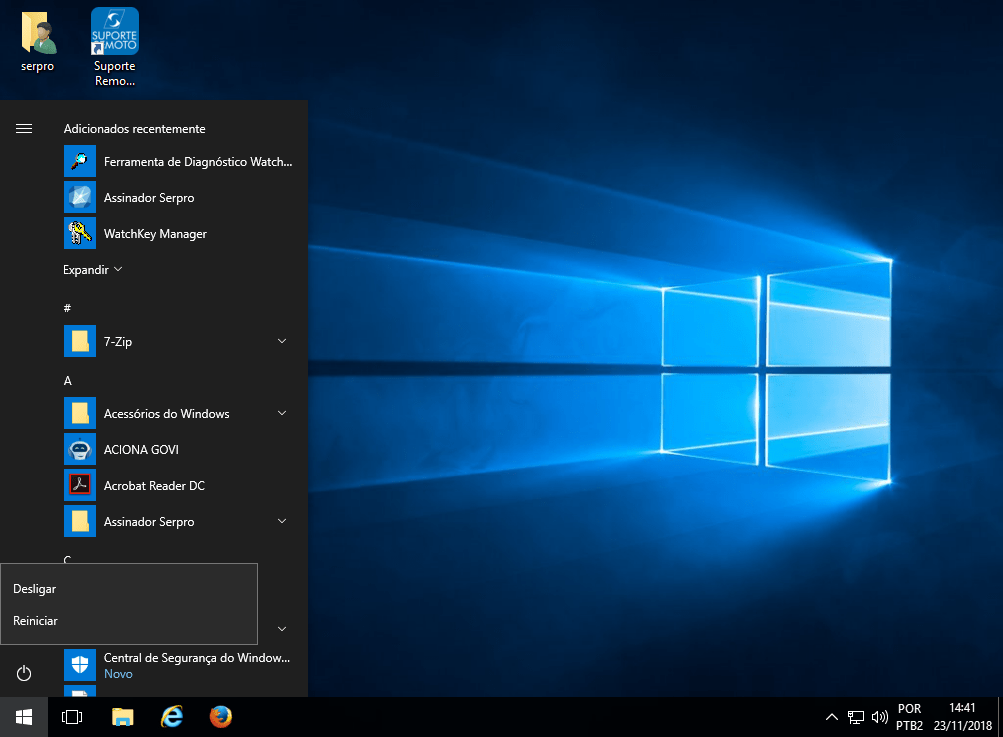Open ACIONA GOVI app
The image size is (1003, 737).
(141, 450)
